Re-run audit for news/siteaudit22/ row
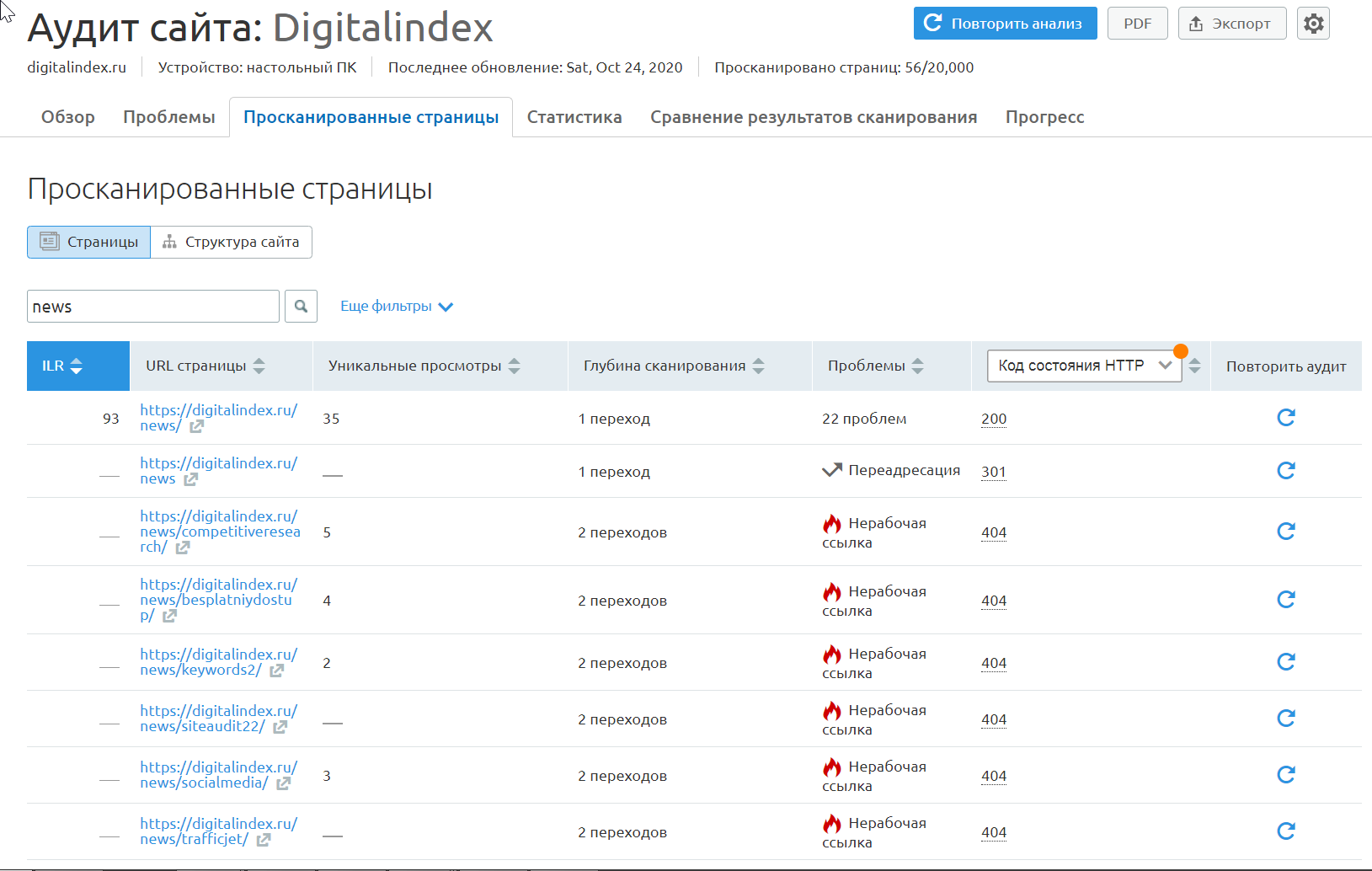Image resolution: width=1372 pixels, height=871 pixels. (x=1285, y=719)
